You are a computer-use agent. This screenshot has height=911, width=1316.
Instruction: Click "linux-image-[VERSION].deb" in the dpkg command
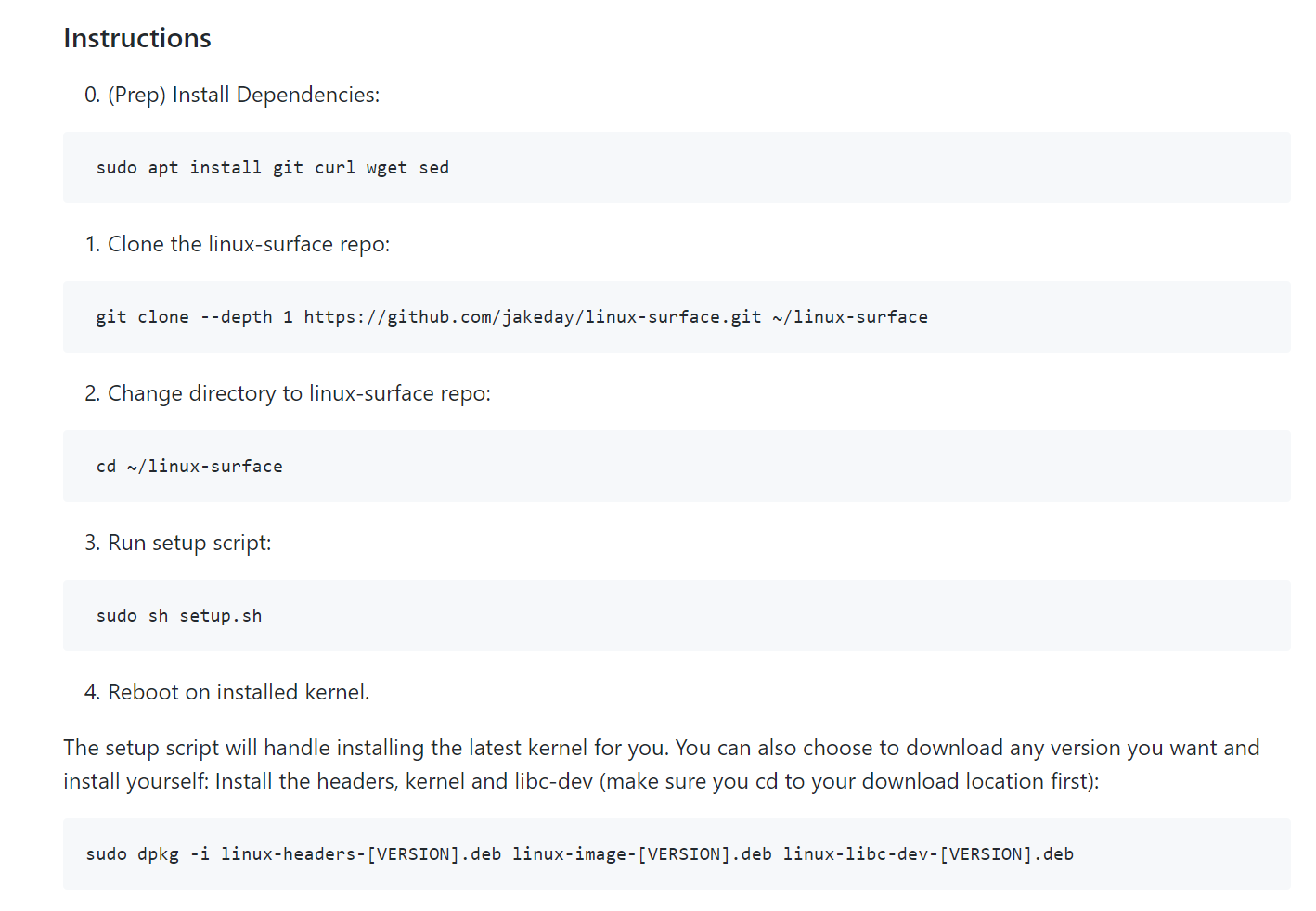tap(641, 854)
